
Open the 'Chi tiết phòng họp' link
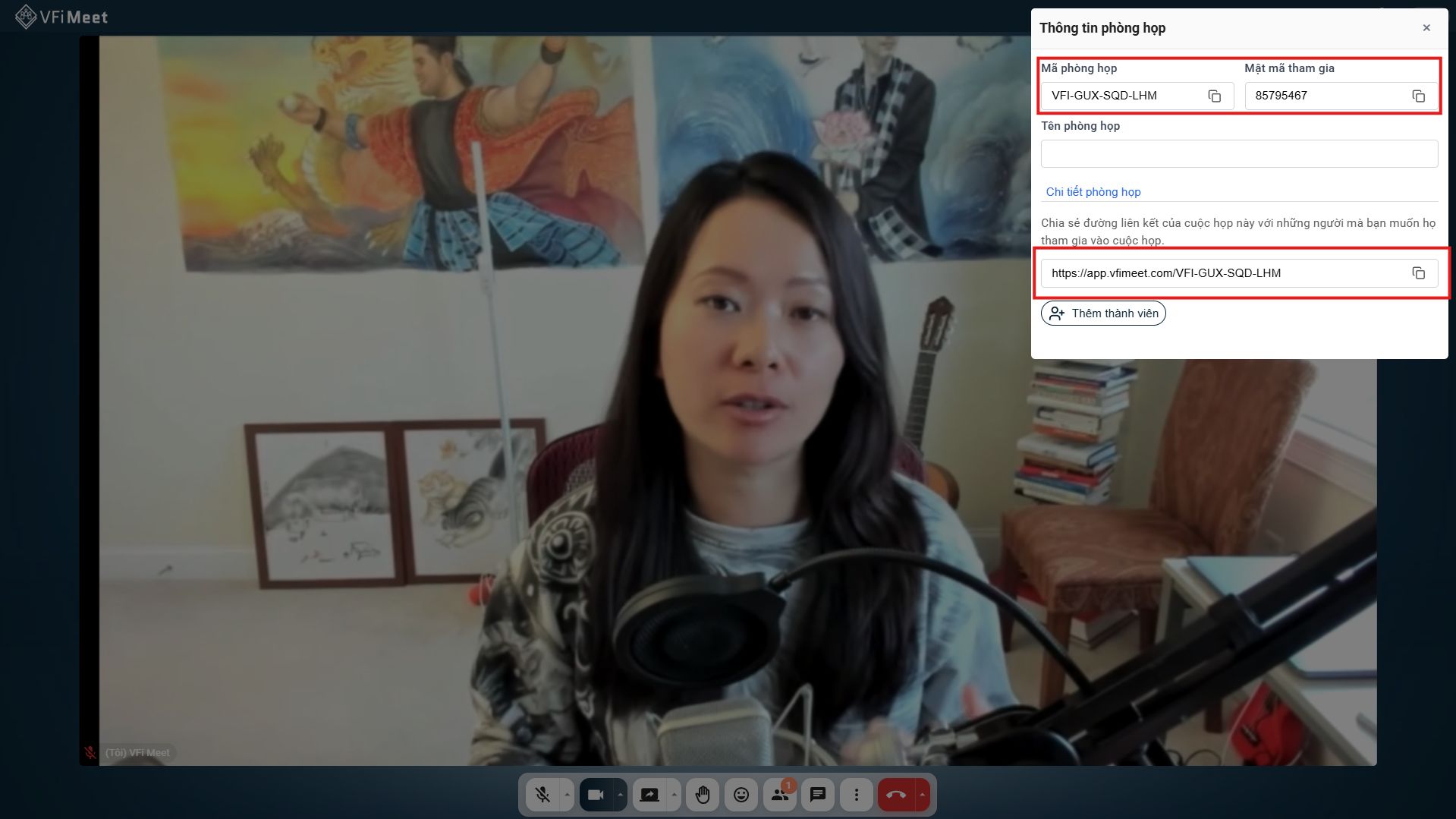(x=1093, y=192)
